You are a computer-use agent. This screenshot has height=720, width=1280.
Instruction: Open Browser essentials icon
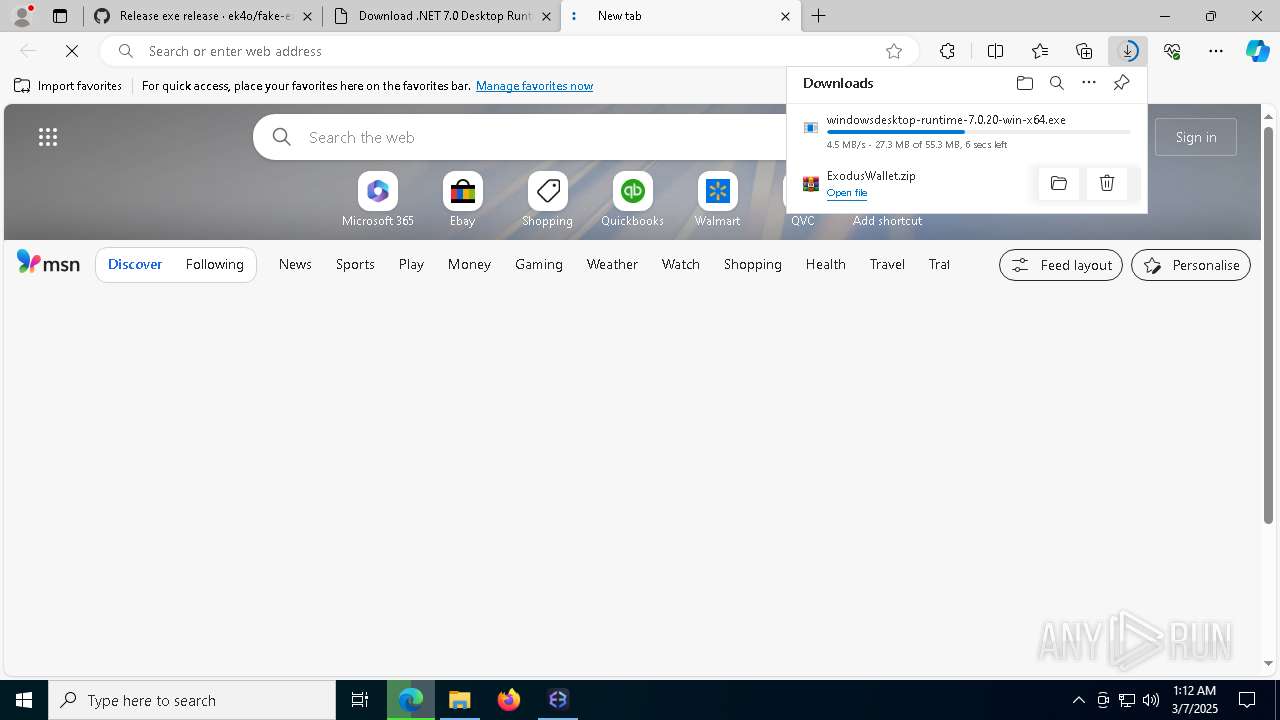[1172, 51]
